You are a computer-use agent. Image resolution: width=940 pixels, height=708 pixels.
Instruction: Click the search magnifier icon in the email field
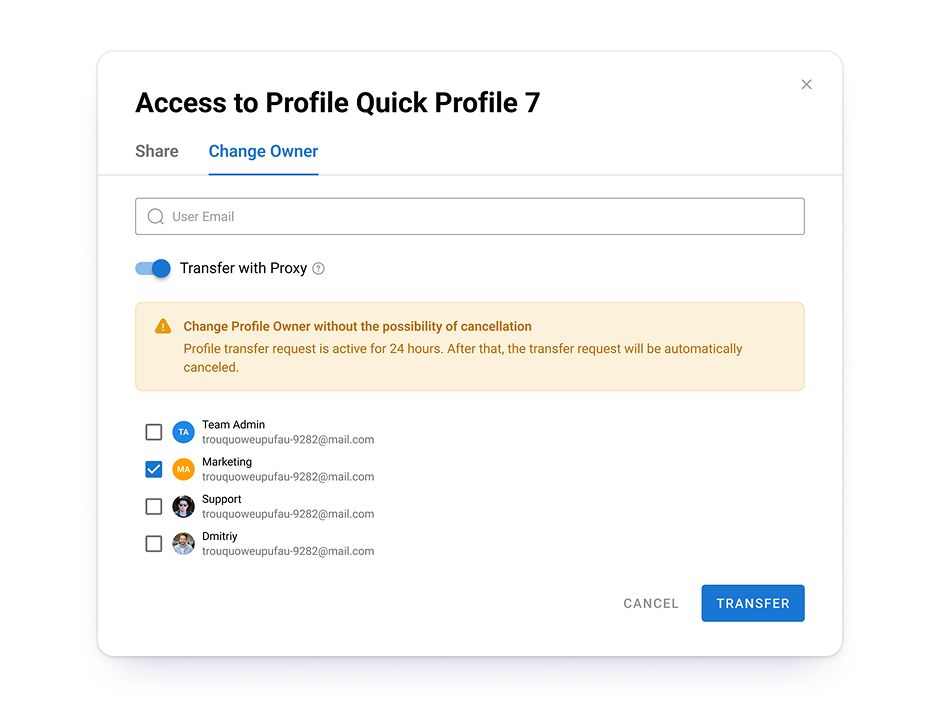click(x=156, y=217)
